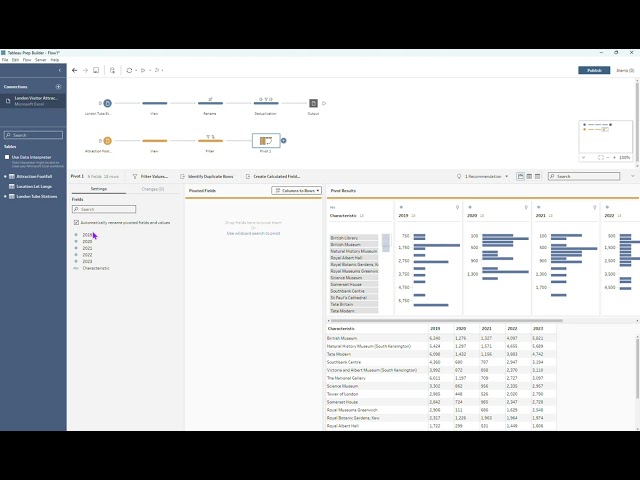Viewport: 640px width, 480px height.
Task: Click Identify Duplicate Rows
Action: (x=207, y=176)
